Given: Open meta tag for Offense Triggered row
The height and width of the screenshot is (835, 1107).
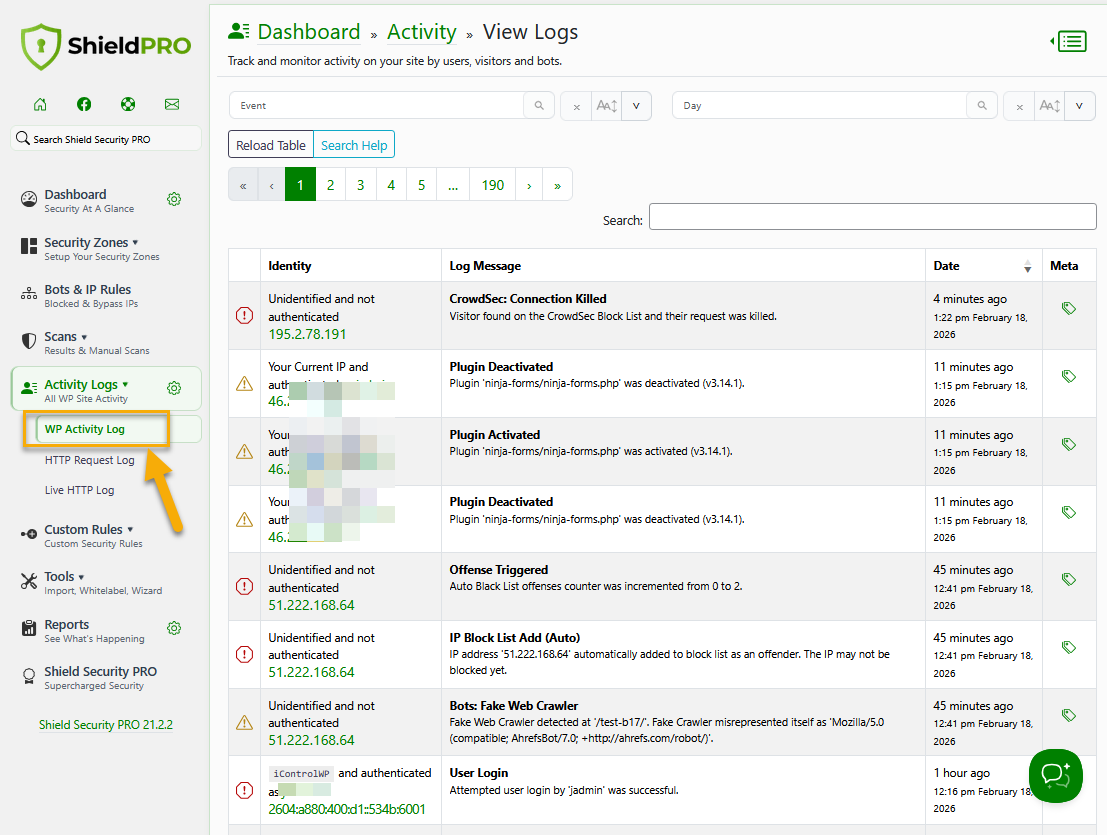Looking at the screenshot, I should point(1069,579).
